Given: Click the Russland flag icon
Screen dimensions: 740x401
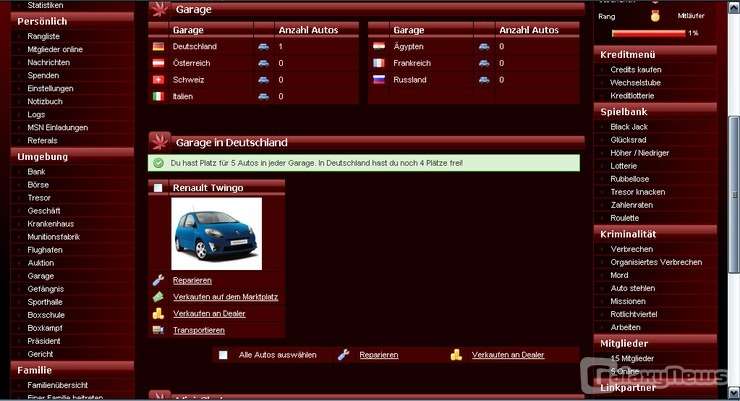Looking at the screenshot, I should coord(379,79).
